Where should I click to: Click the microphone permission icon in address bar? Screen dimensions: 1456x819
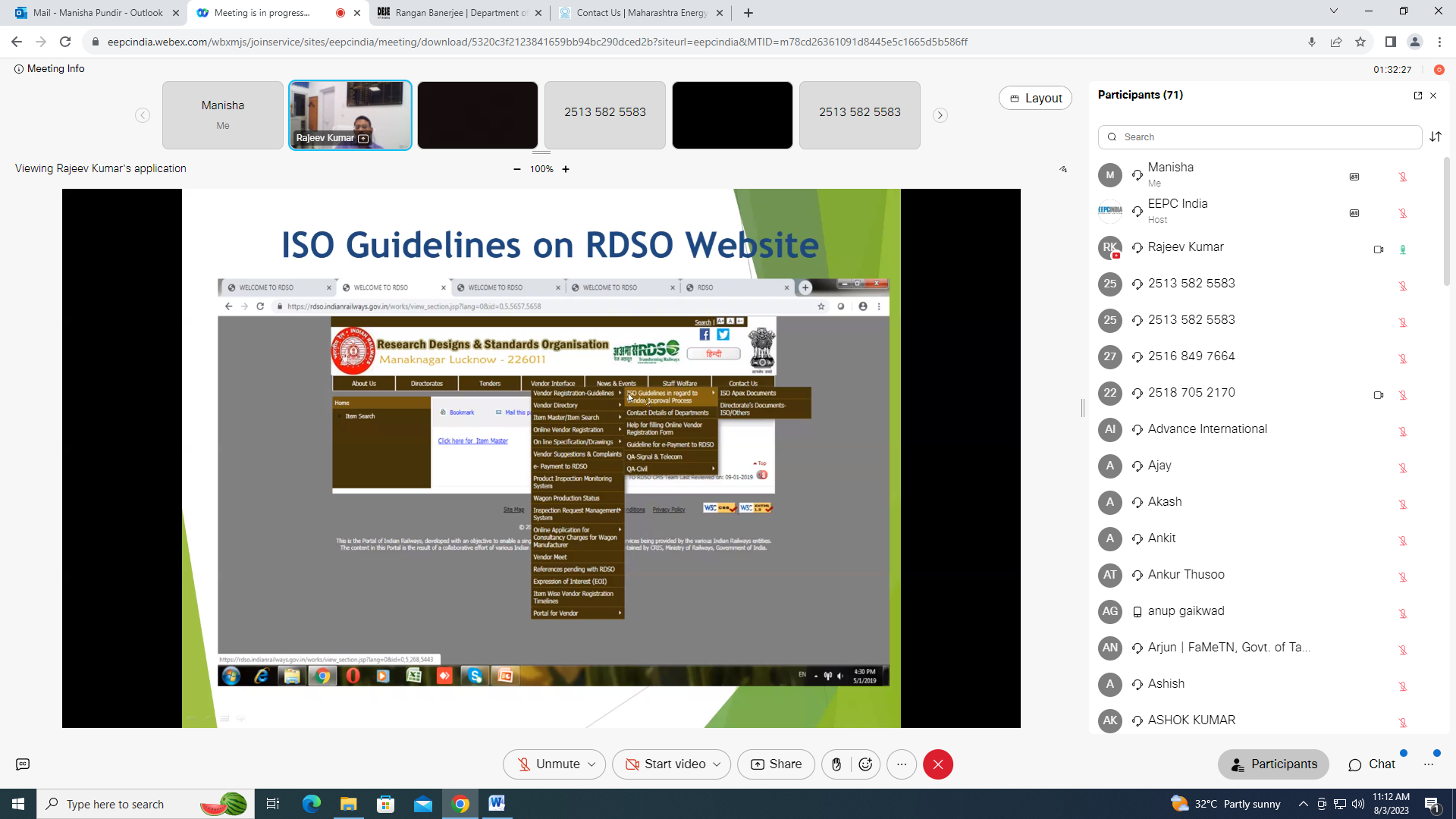pyautogui.click(x=1312, y=42)
